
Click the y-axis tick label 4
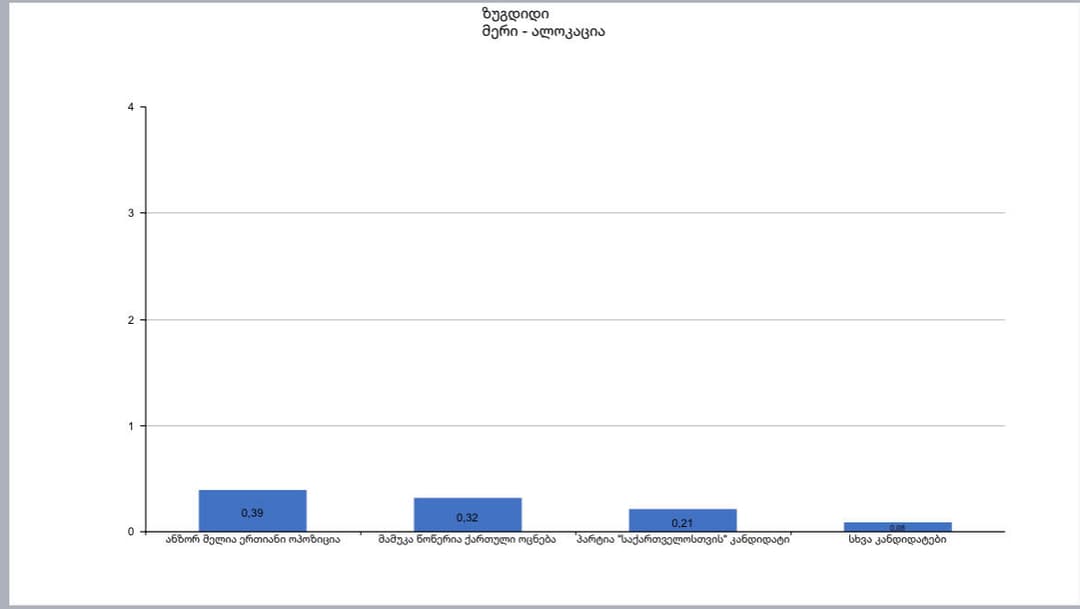[130, 107]
